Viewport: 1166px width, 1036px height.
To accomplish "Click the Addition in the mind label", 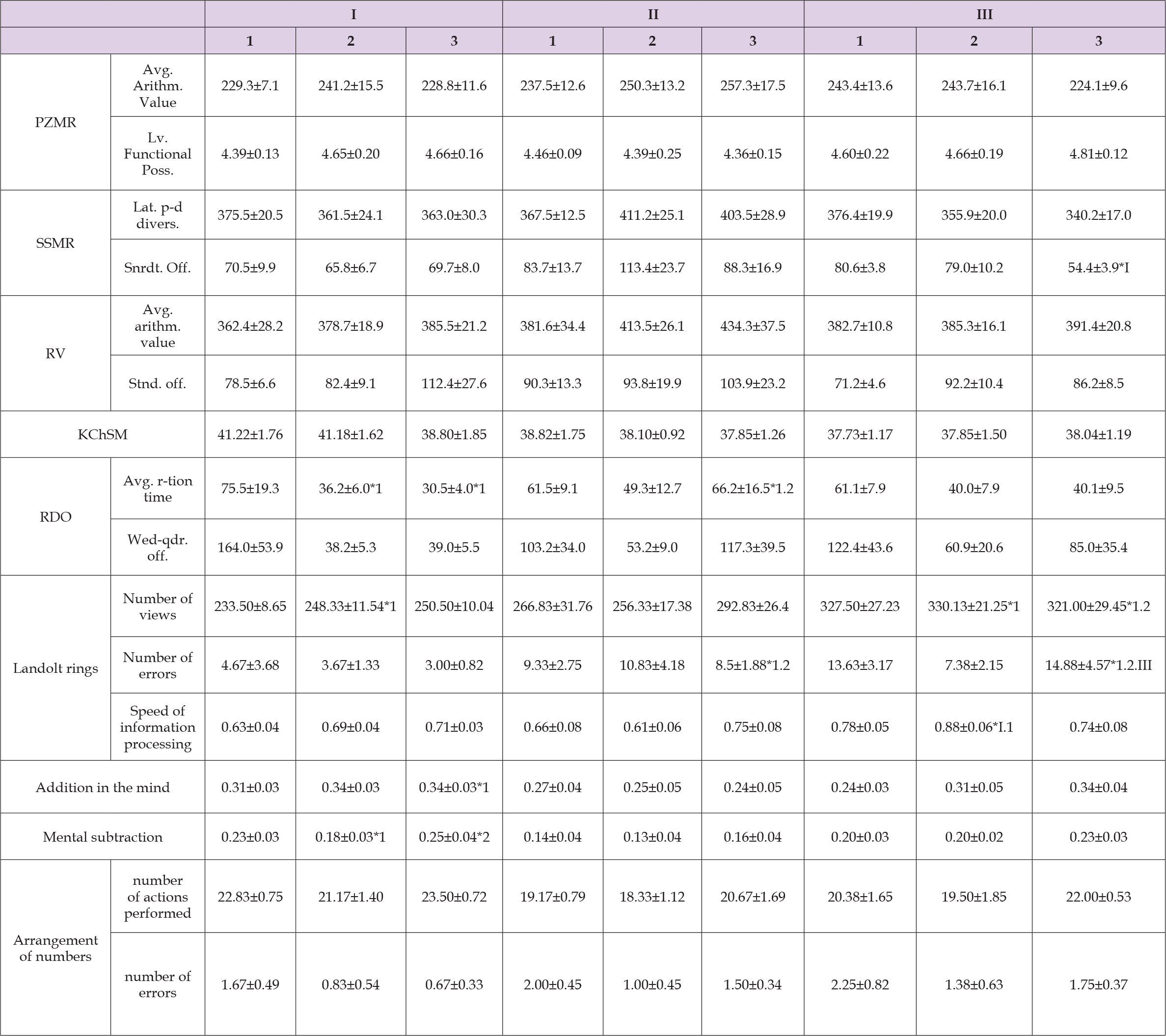I will tap(103, 787).
